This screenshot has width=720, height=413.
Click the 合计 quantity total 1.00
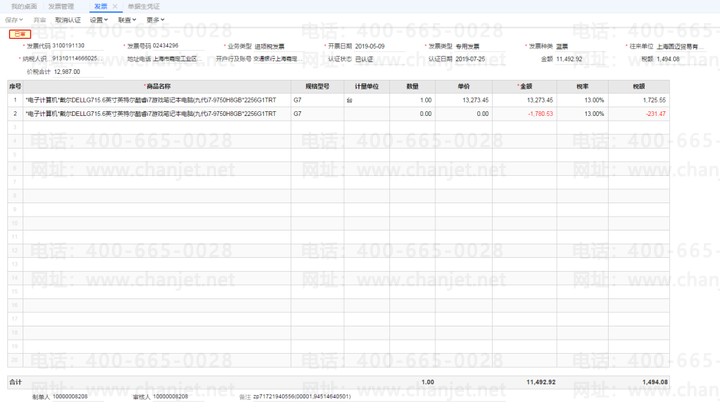point(428,382)
